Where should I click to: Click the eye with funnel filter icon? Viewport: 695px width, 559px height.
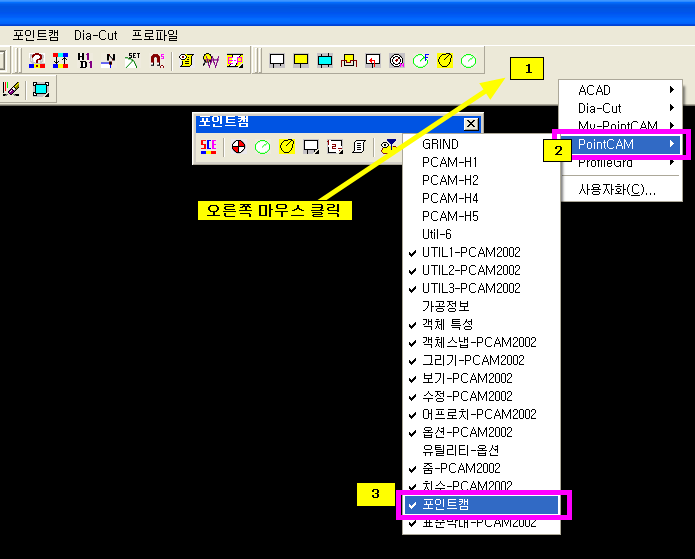click(x=388, y=146)
